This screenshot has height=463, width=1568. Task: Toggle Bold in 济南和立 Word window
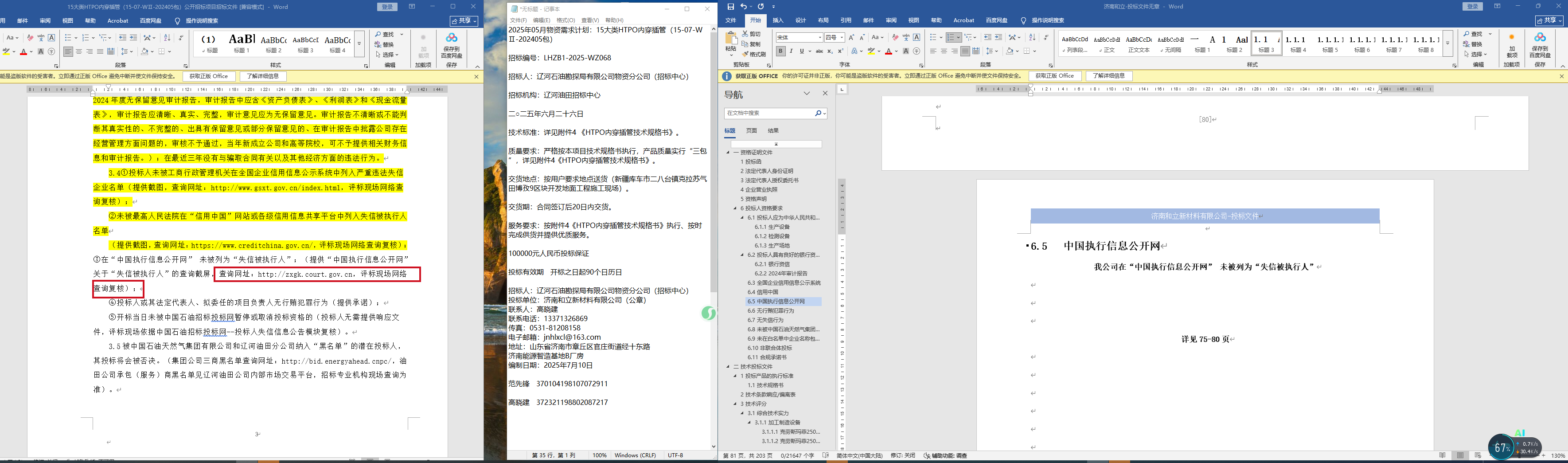780,51
